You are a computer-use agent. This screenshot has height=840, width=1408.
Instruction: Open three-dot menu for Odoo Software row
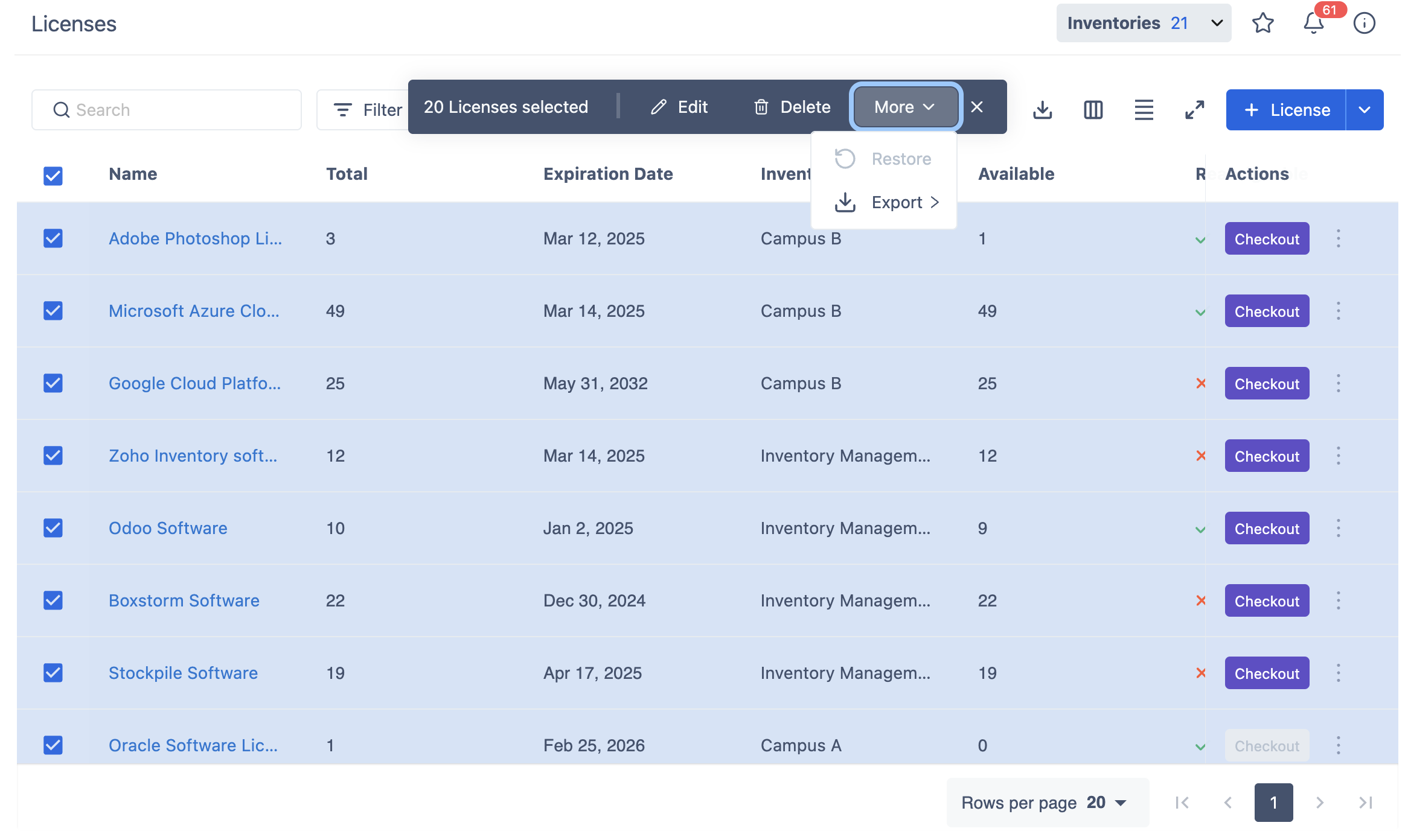click(1338, 528)
